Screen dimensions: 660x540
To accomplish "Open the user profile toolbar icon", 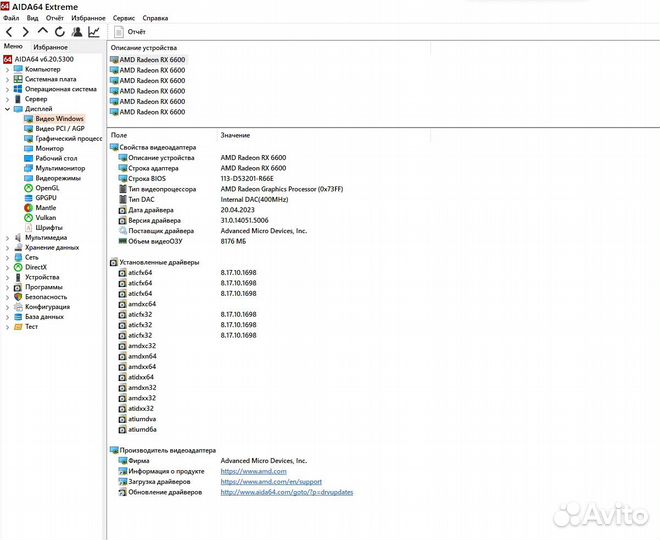I will click(77, 32).
